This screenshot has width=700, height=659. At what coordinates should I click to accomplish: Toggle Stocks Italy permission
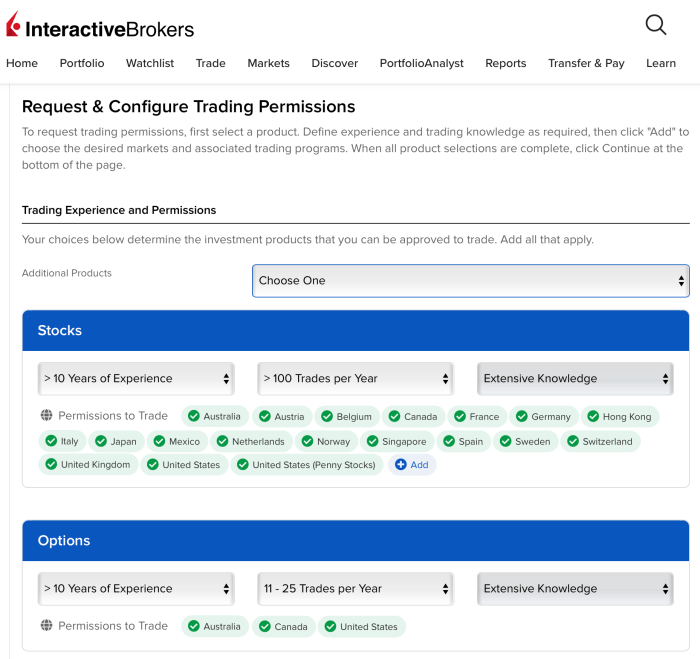(x=62, y=442)
